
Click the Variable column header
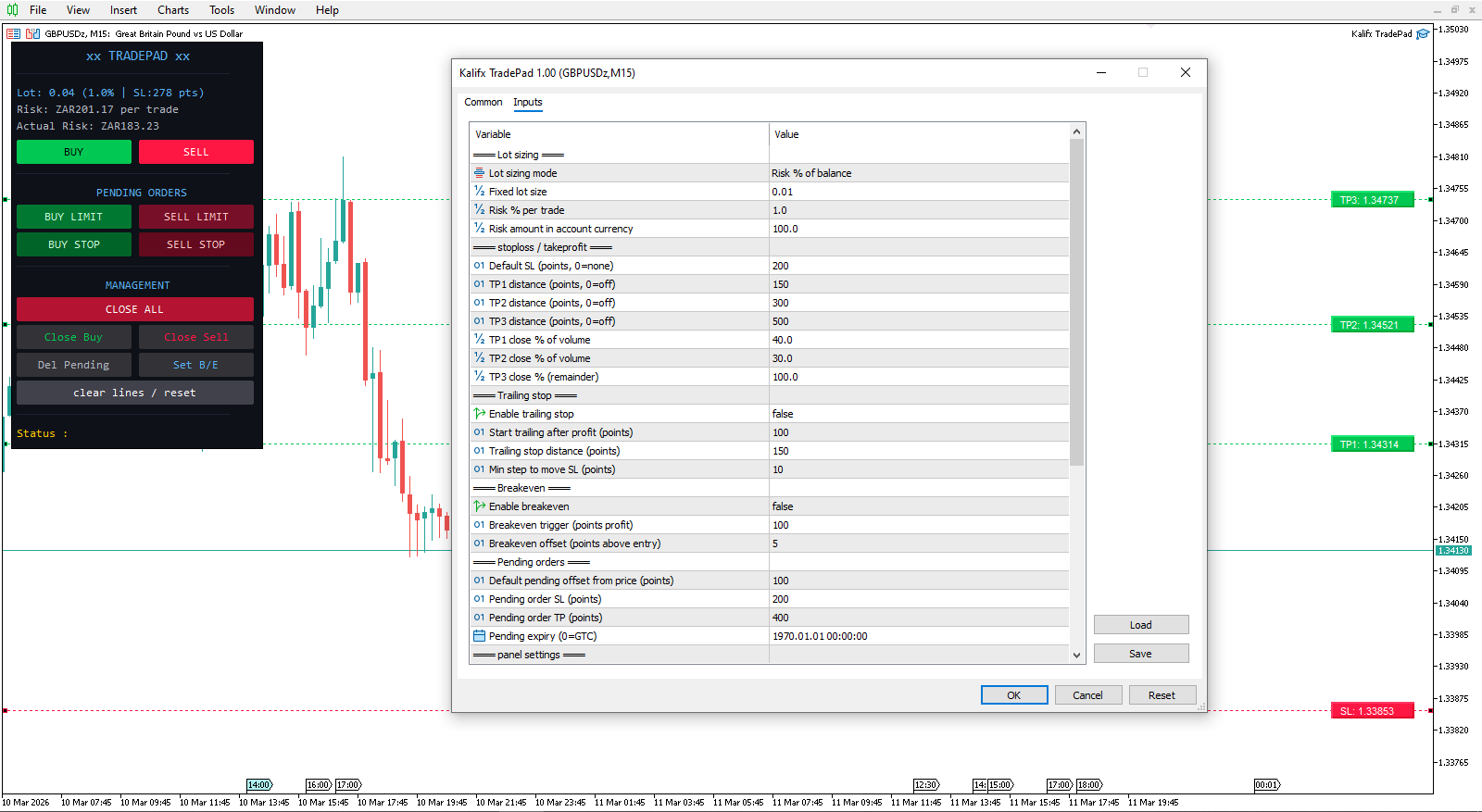click(619, 134)
